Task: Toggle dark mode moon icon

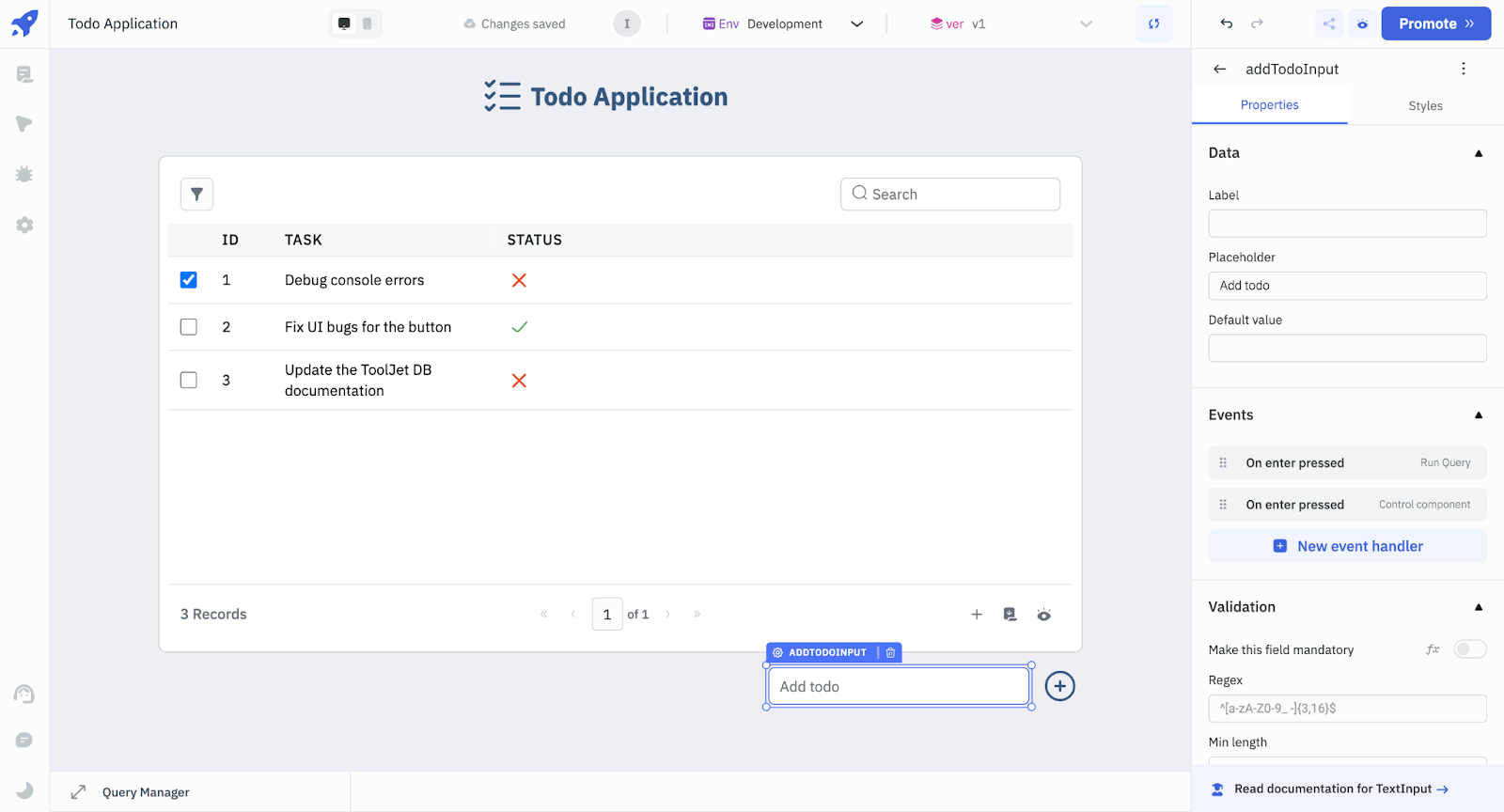Action: (x=24, y=790)
